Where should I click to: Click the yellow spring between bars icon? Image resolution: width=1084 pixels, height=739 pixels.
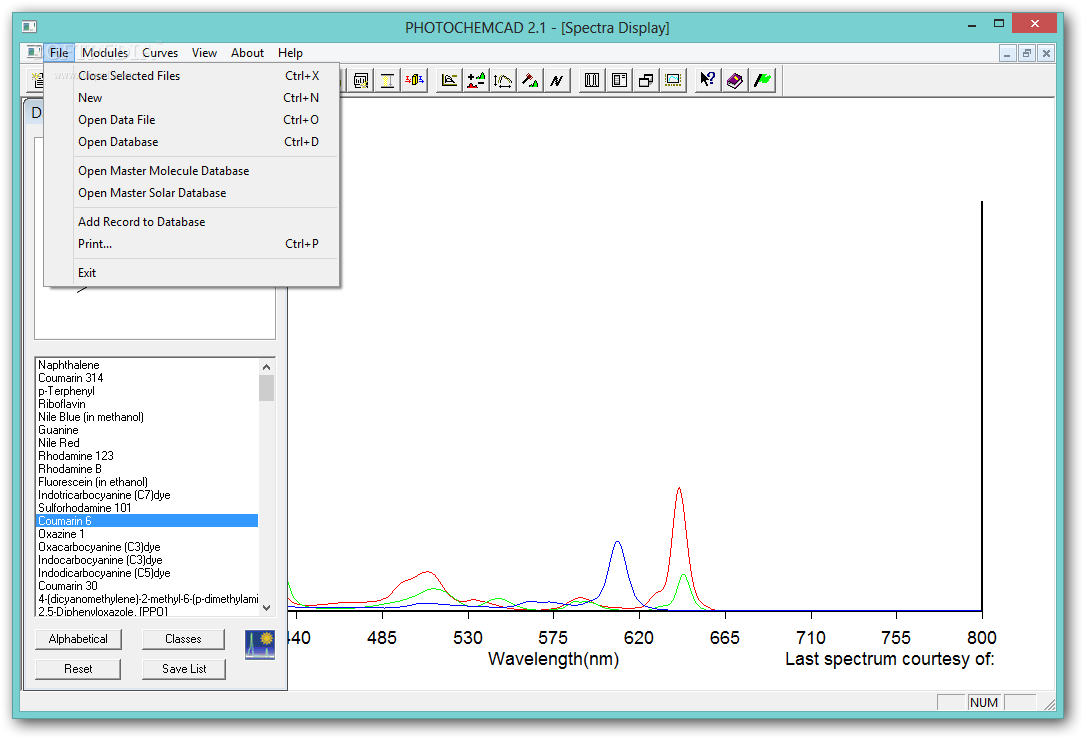pos(387,80)
